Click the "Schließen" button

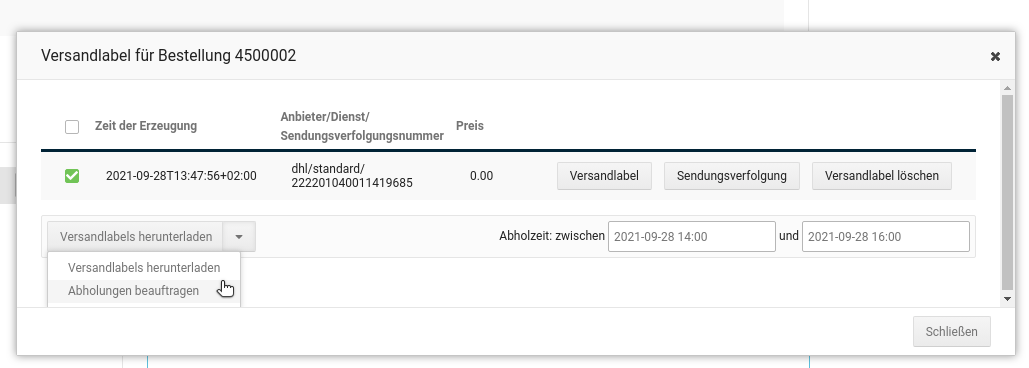click(x=952, y=331)
